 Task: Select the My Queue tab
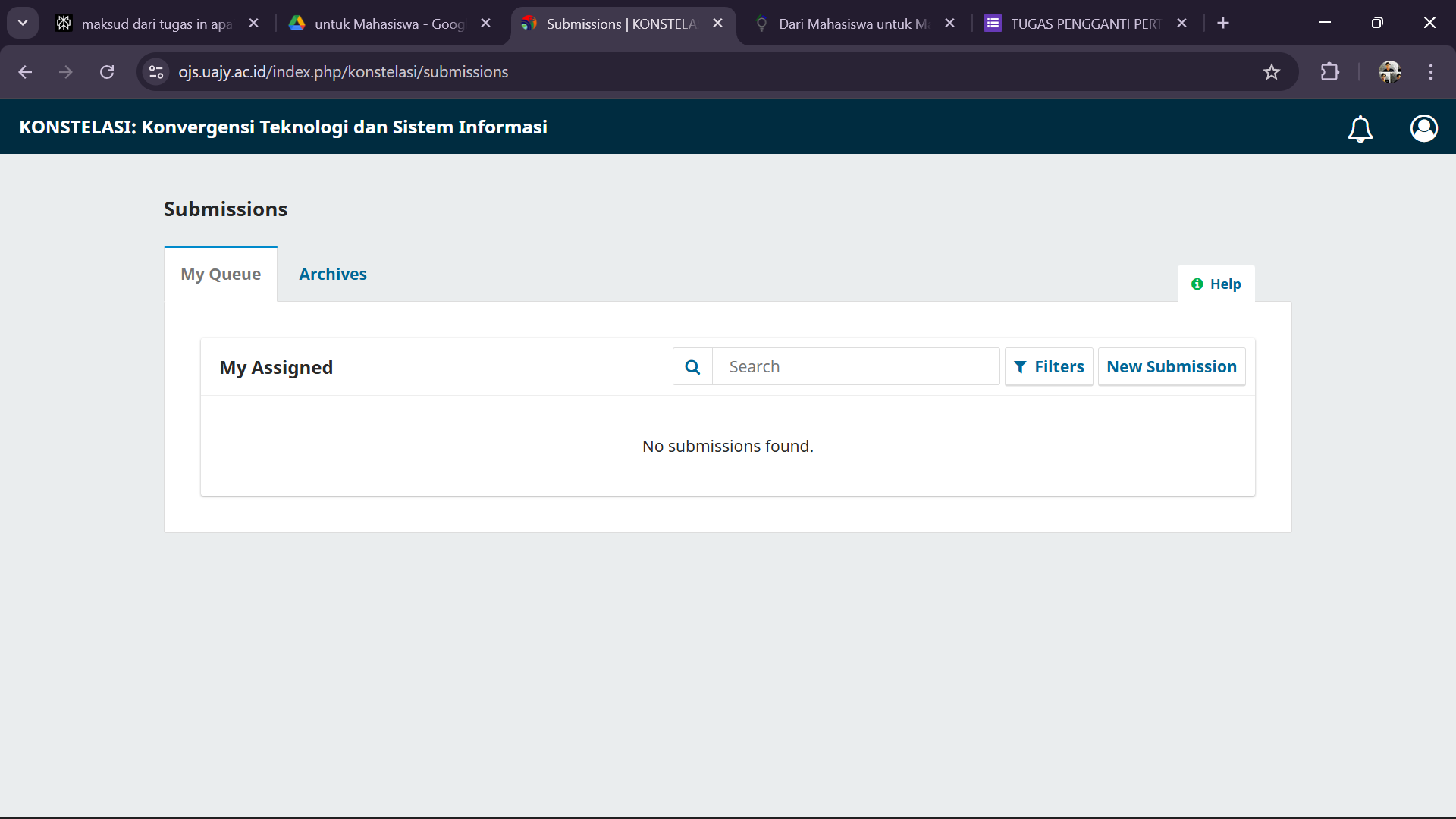click(x=221, y=275)
